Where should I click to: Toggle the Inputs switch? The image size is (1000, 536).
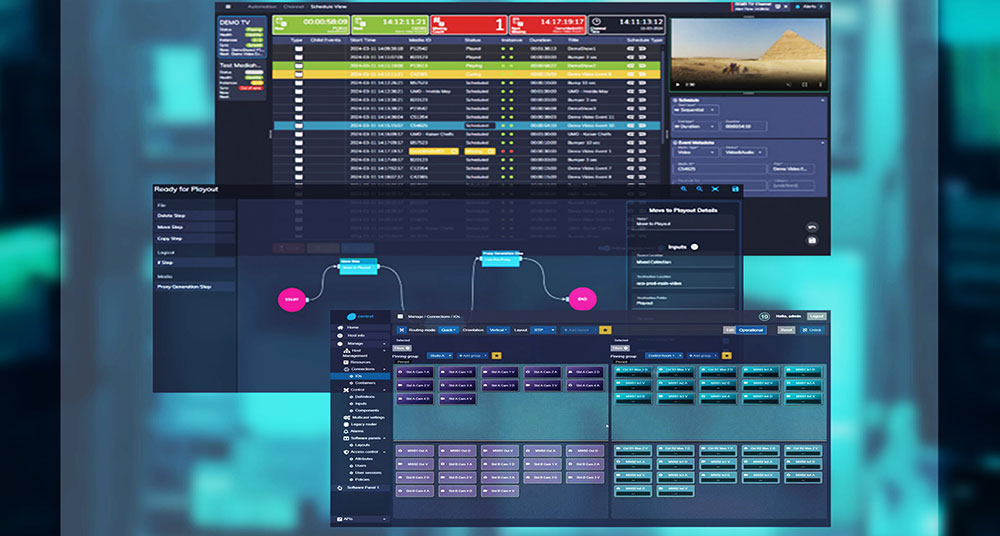click(694, 246)
